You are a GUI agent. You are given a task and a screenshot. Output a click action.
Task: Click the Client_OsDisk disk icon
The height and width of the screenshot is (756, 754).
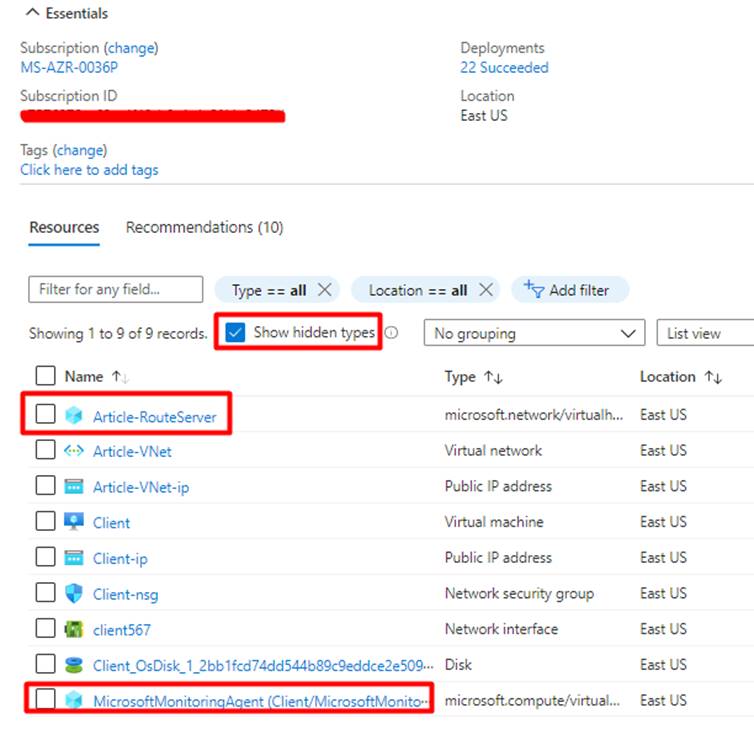pos(74,665)
